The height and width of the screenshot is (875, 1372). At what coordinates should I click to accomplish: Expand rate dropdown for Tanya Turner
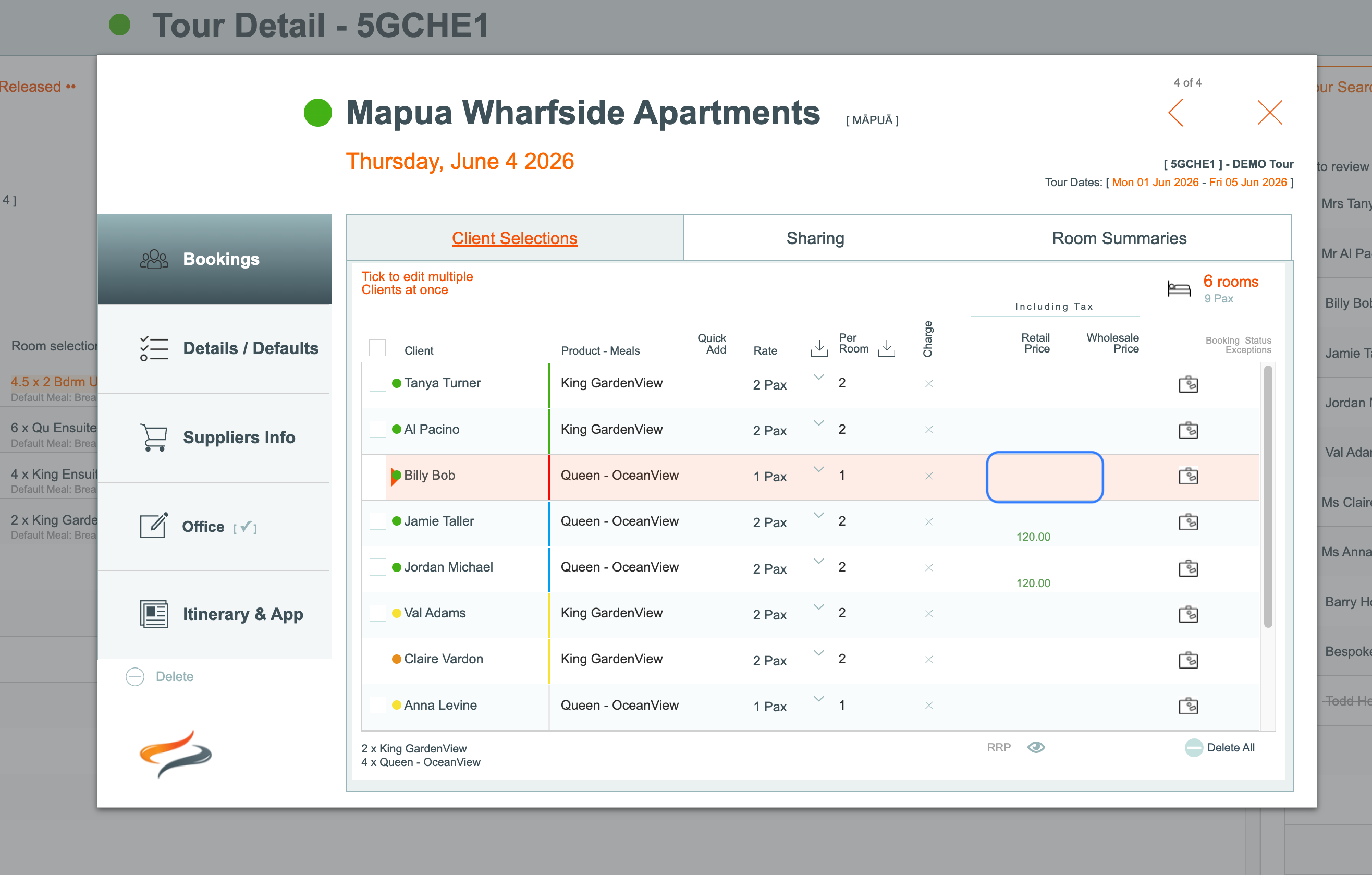coord(818,378)
